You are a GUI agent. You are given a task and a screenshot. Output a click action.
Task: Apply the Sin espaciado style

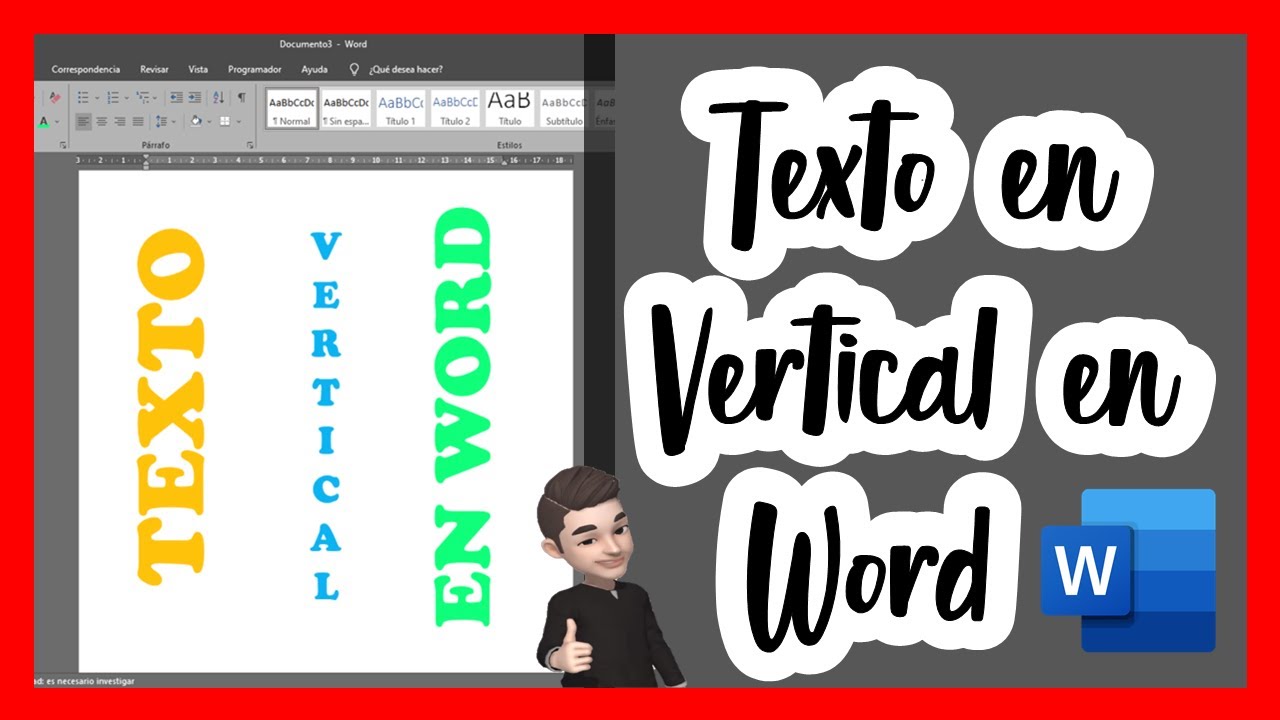tap(347, 109)
